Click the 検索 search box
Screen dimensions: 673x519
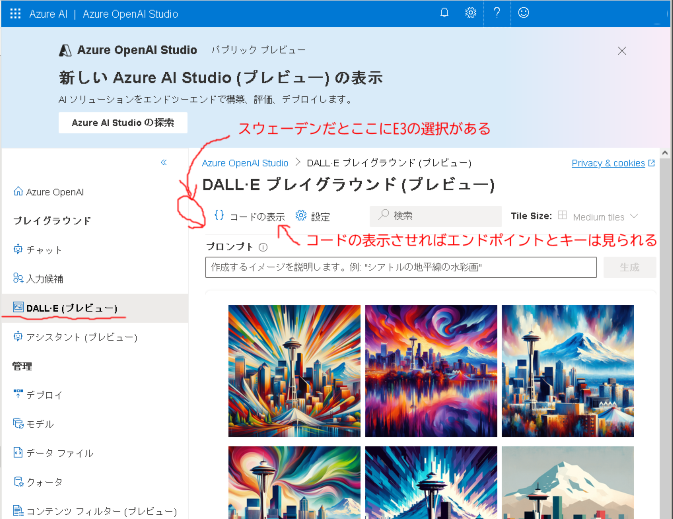coord(436,216)
